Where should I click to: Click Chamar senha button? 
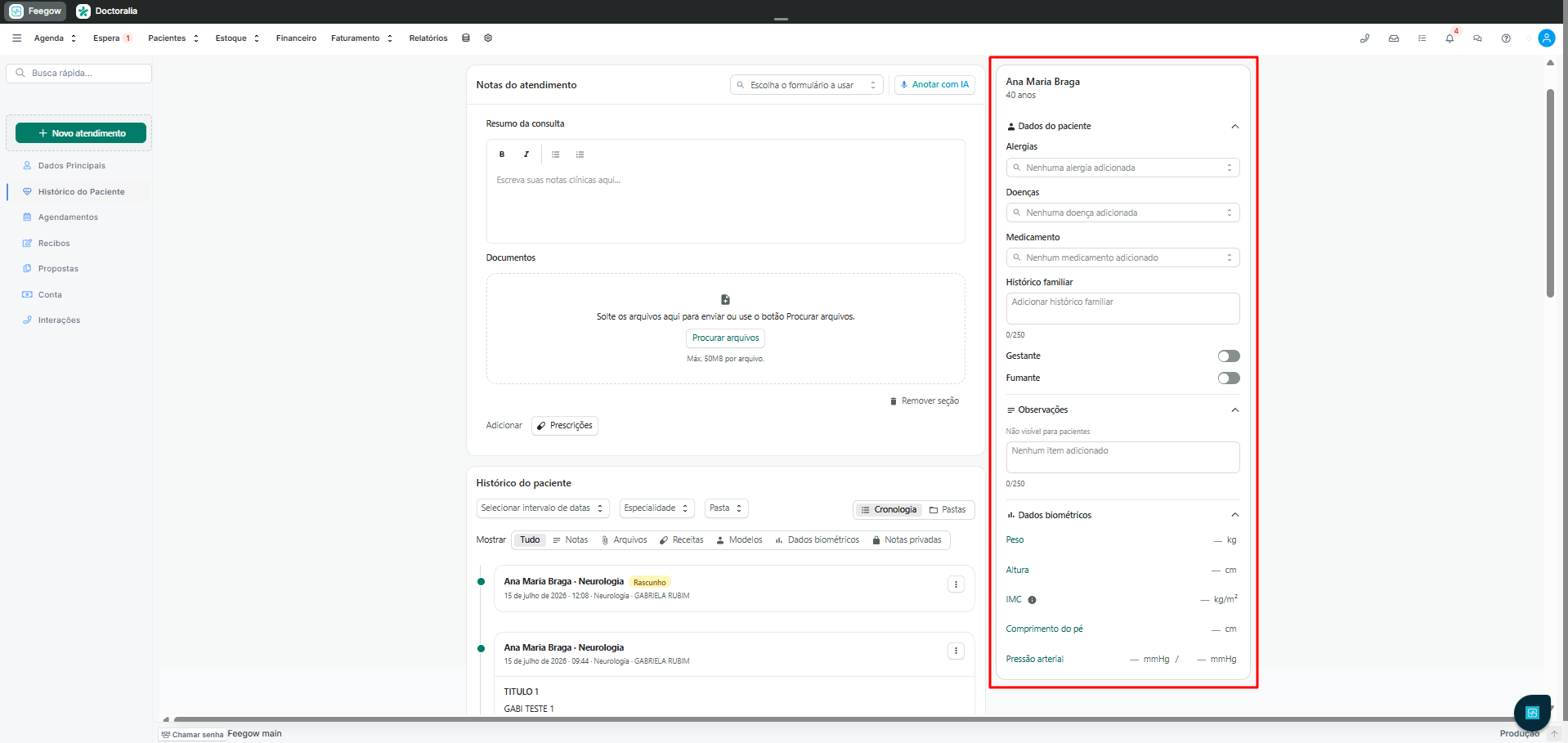(192, 735)
